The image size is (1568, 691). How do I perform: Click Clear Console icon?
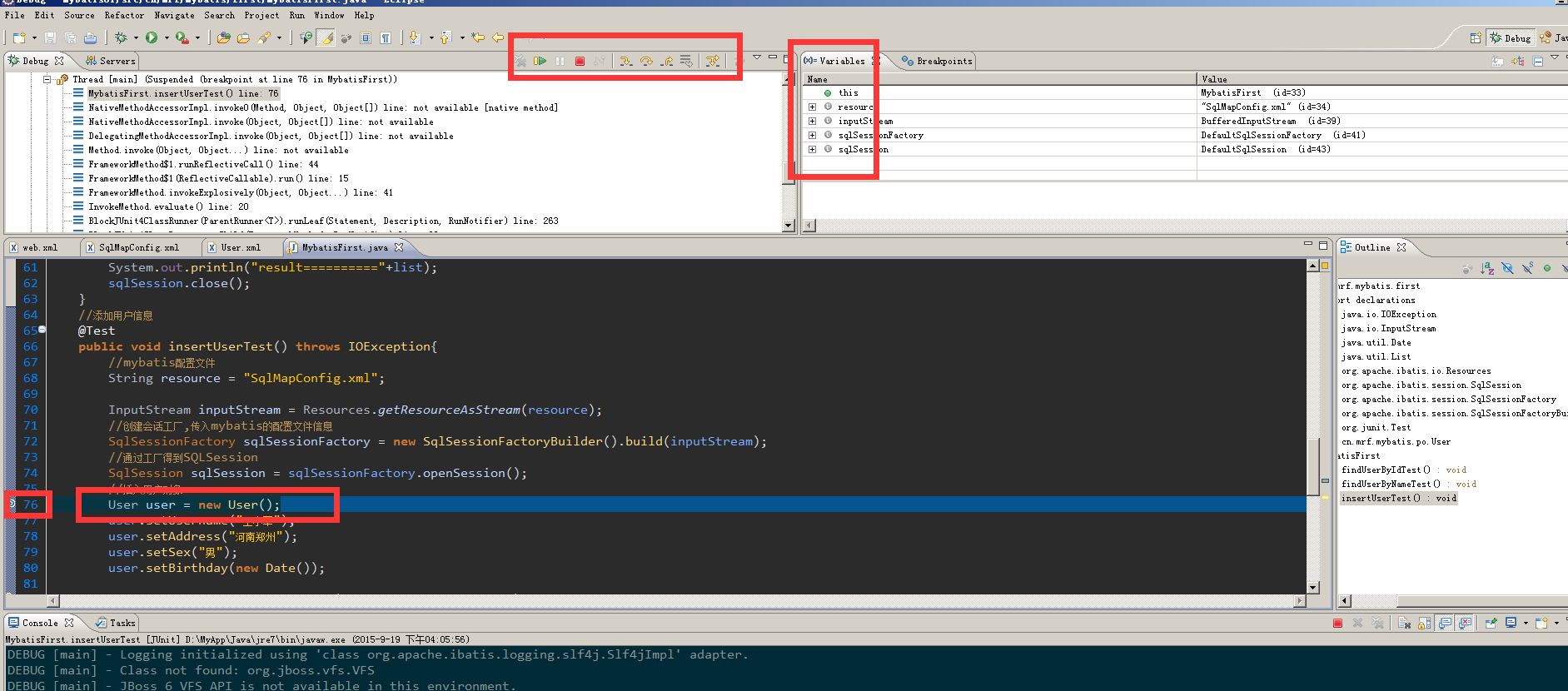coord(1404,623)
